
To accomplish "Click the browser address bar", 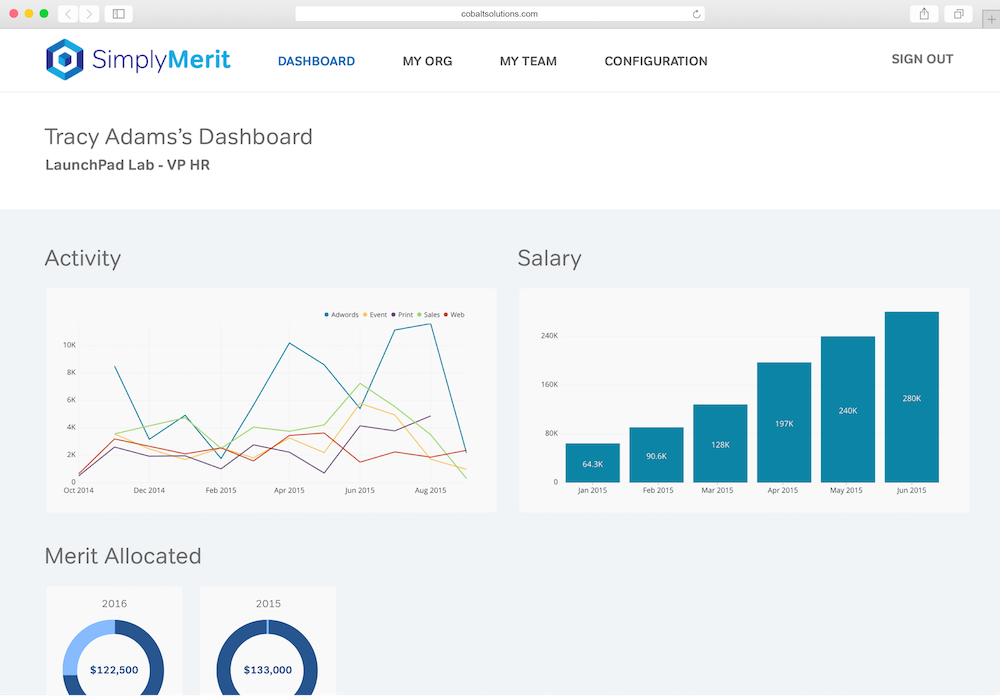I will (500, 13).
